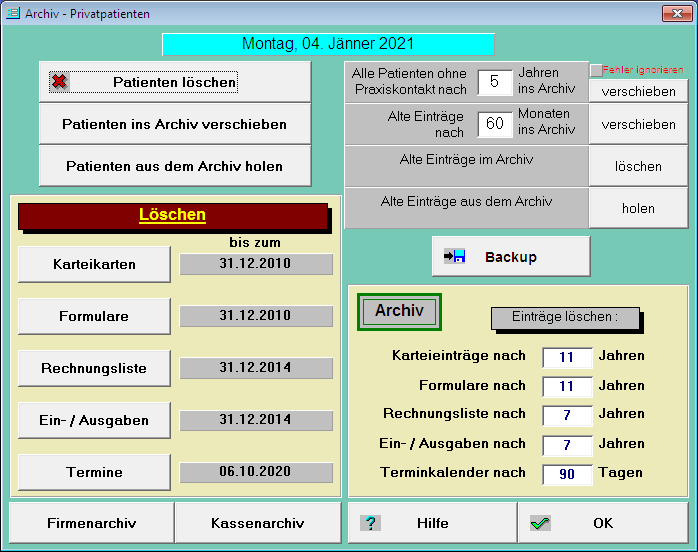Toggle the Fehler ignorieren checkbox
This screenshot has height=552, width=698.
[596, 71]
